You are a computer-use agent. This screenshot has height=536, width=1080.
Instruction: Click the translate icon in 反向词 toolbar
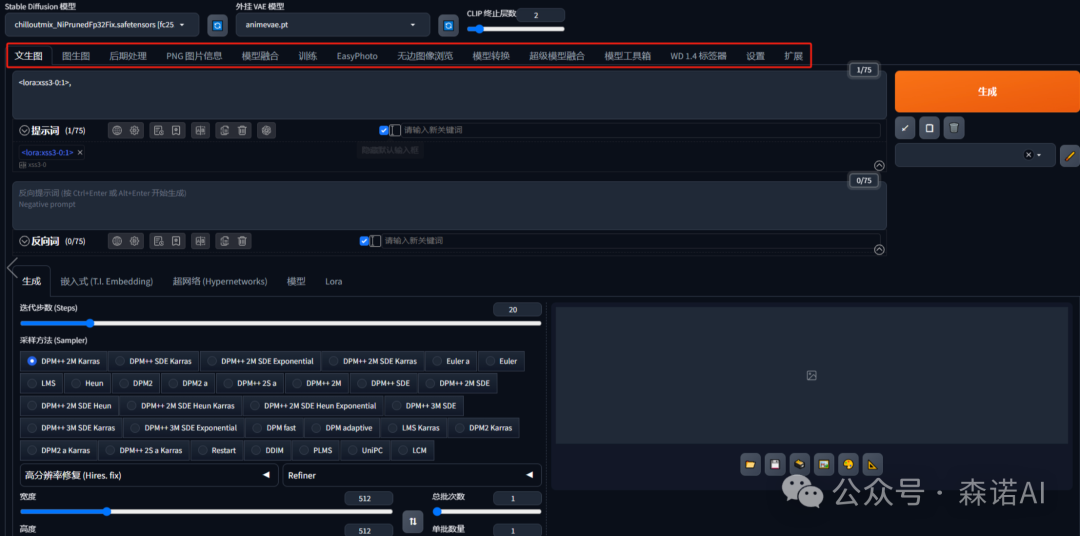tap(200, 241)
